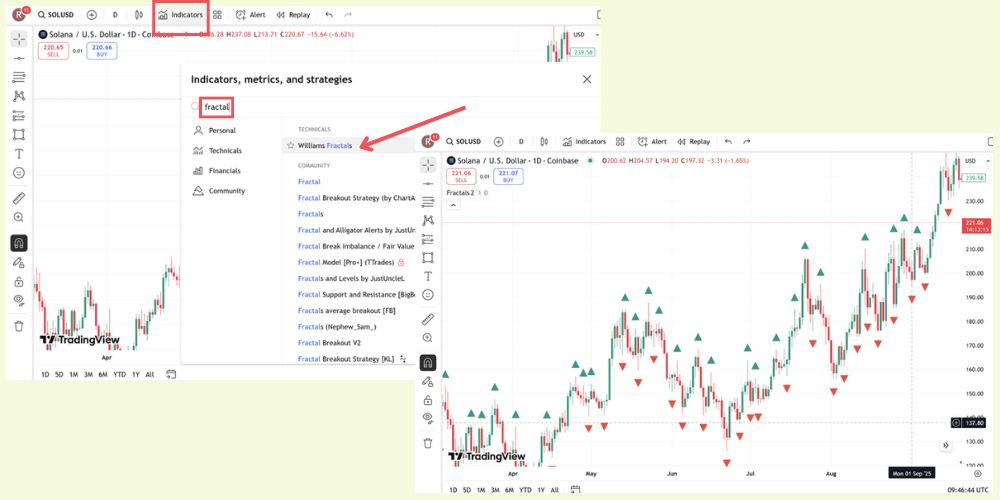Select the Text tool in right chart toolbar

428,276
